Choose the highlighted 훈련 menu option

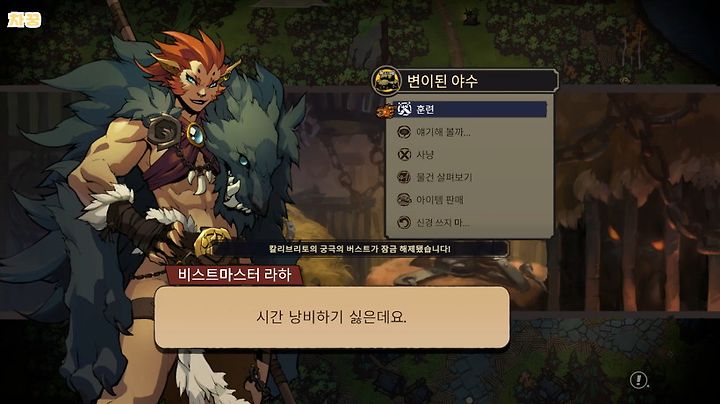[x=470, y=109]
